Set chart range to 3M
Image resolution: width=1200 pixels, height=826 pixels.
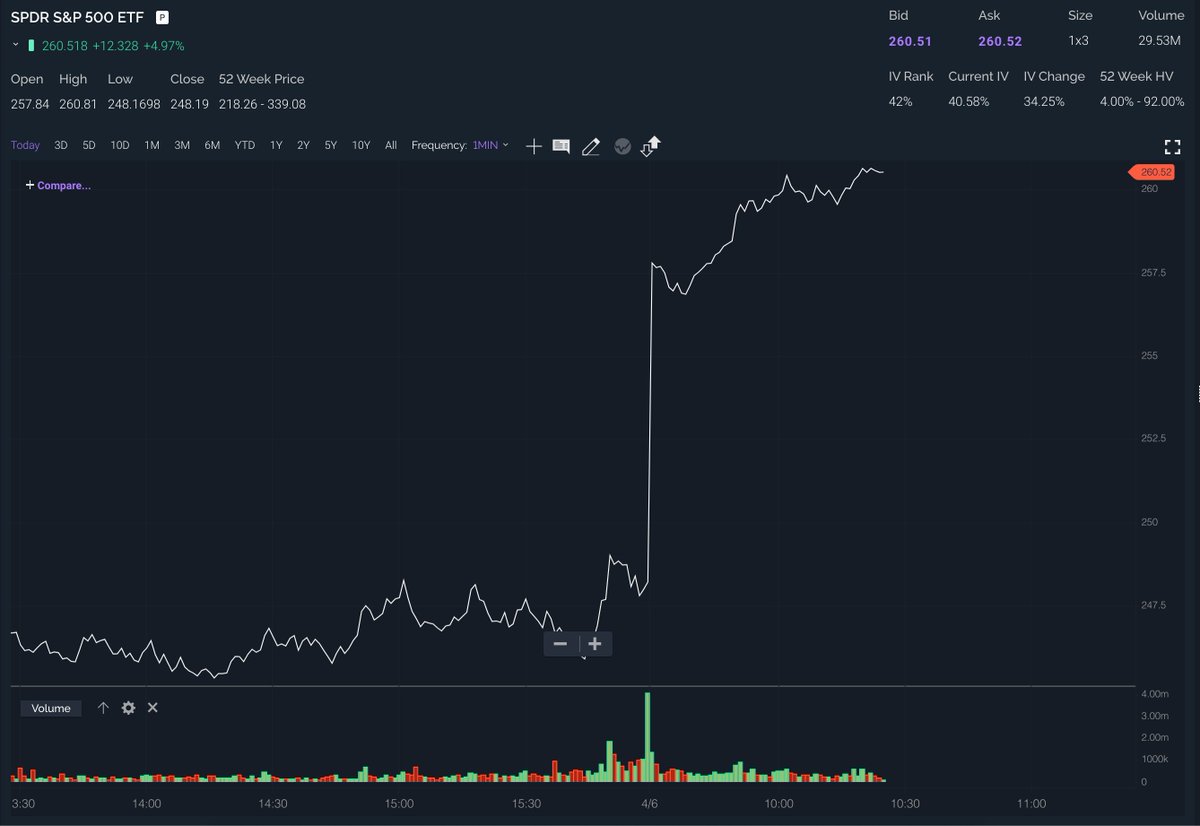[182, 145]
